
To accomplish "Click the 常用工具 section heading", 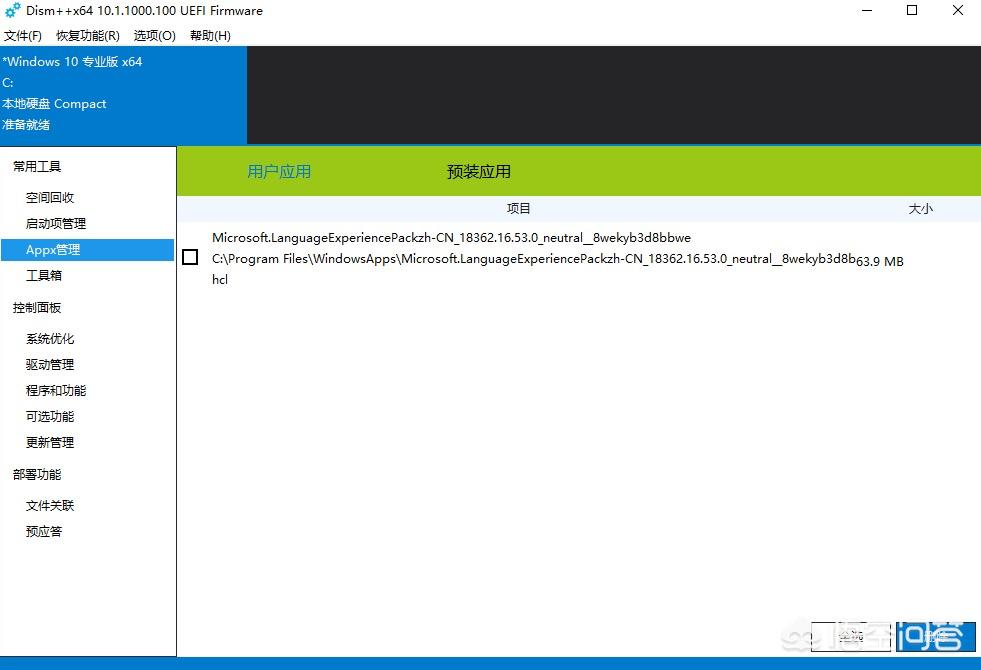I will pos(37,166).
